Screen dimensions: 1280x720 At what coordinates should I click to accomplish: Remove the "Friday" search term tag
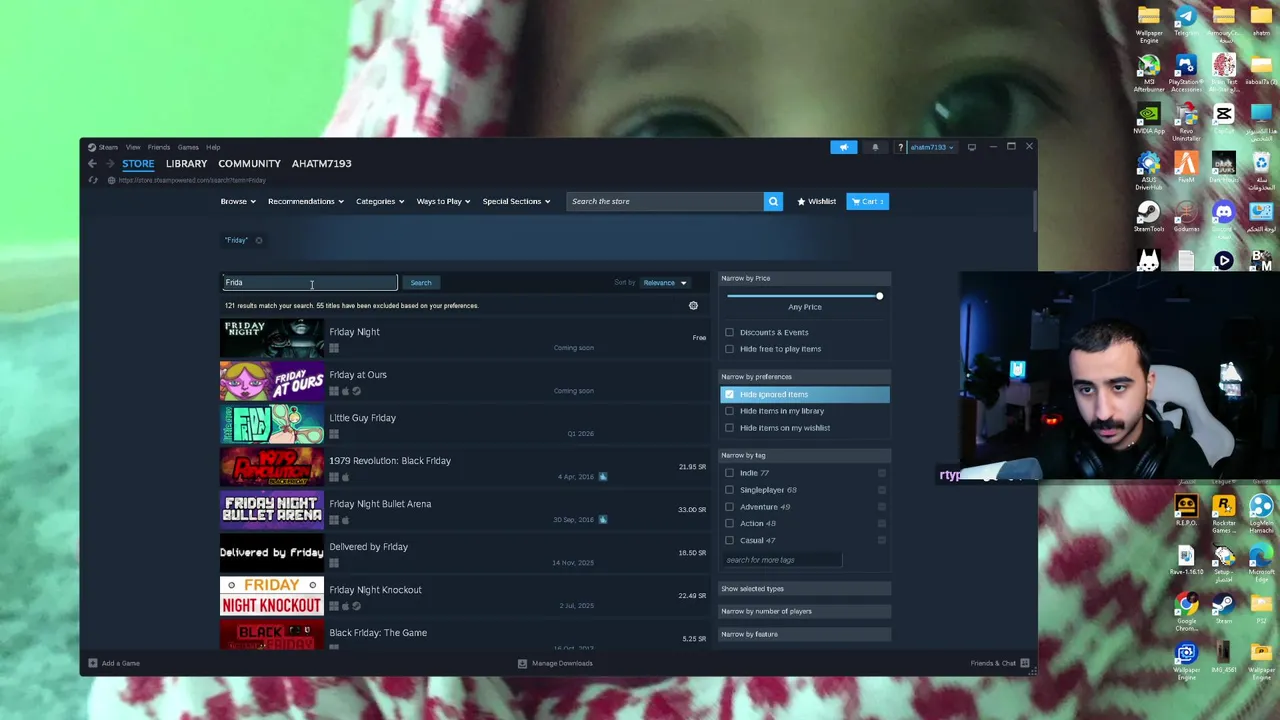point(258,240)
